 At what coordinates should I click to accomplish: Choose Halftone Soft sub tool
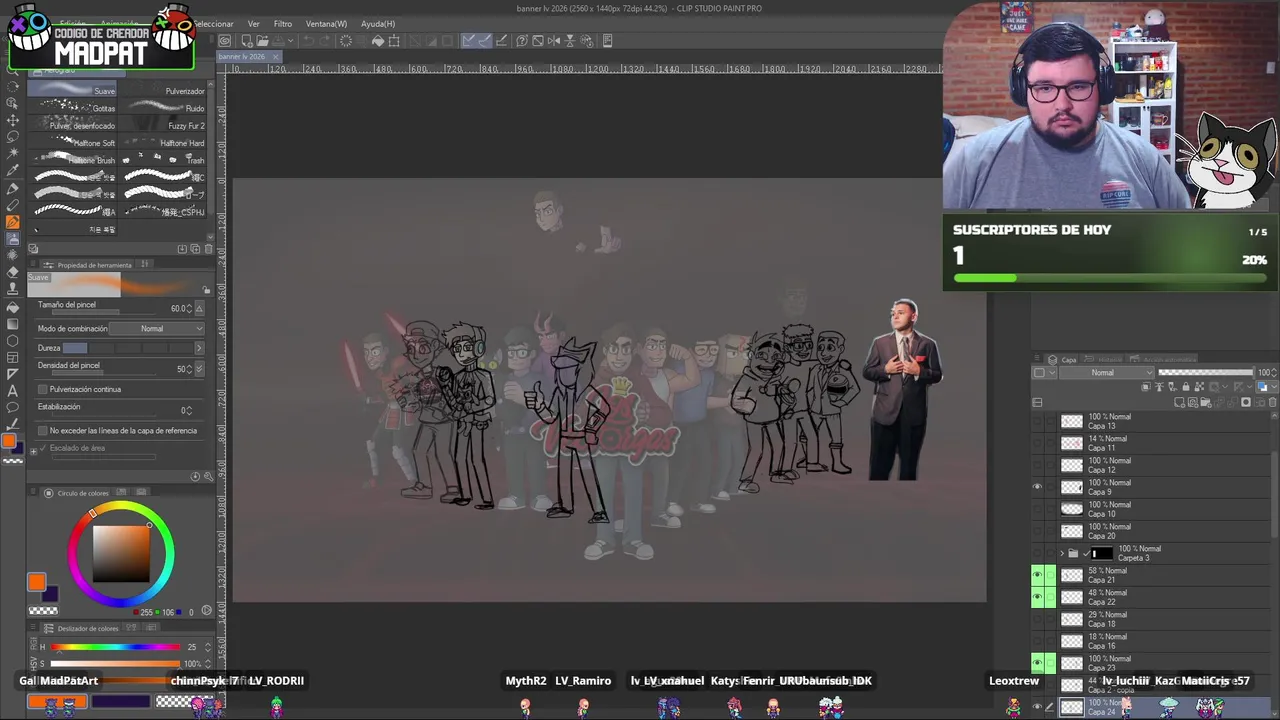pyautogui.click(x=74, y=142)
